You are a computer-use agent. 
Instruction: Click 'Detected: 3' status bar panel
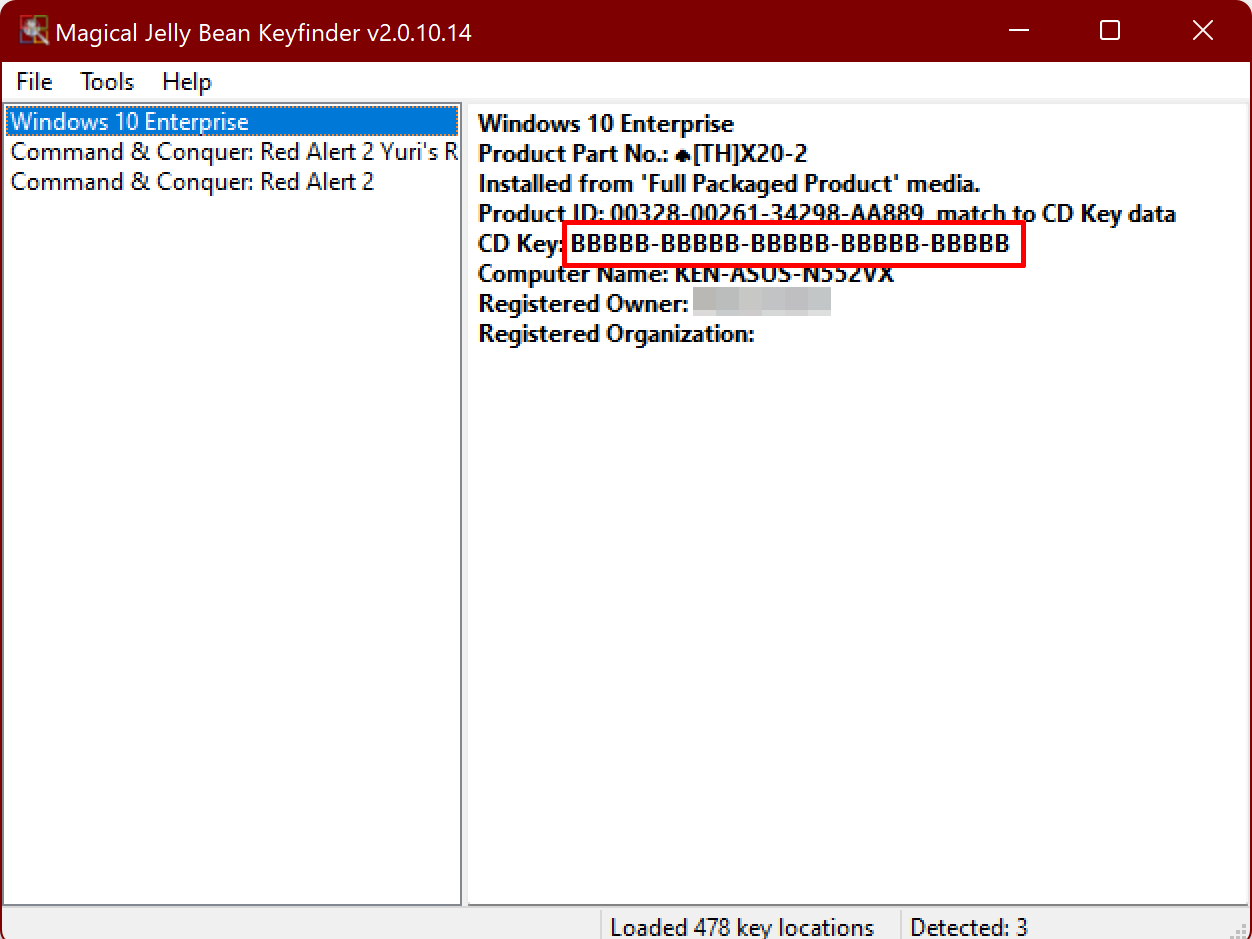pos(968,927)
